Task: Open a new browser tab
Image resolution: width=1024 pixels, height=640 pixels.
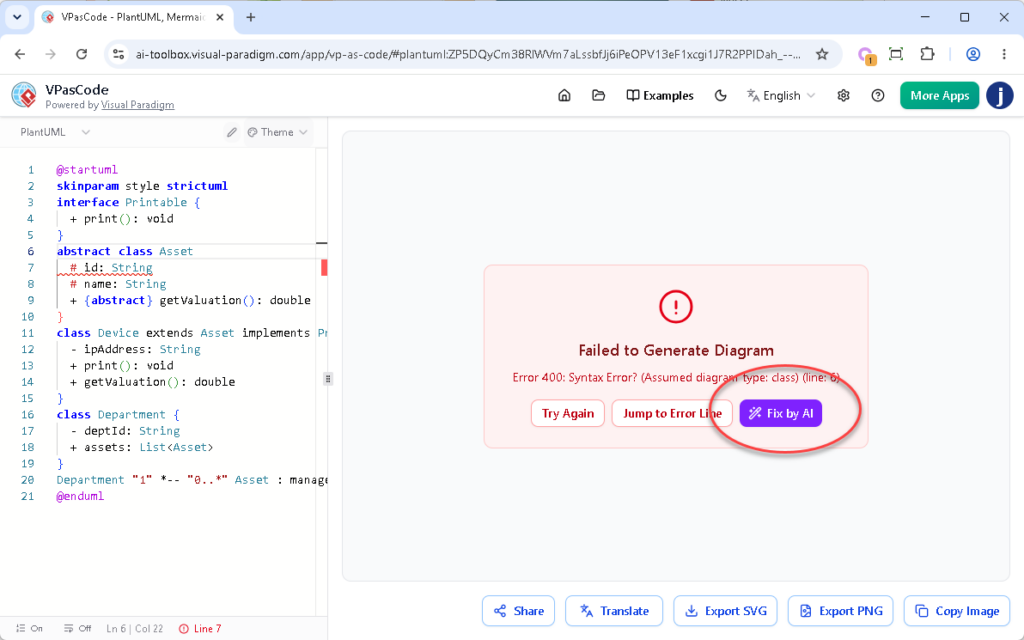Action: [x=251, y=18]
